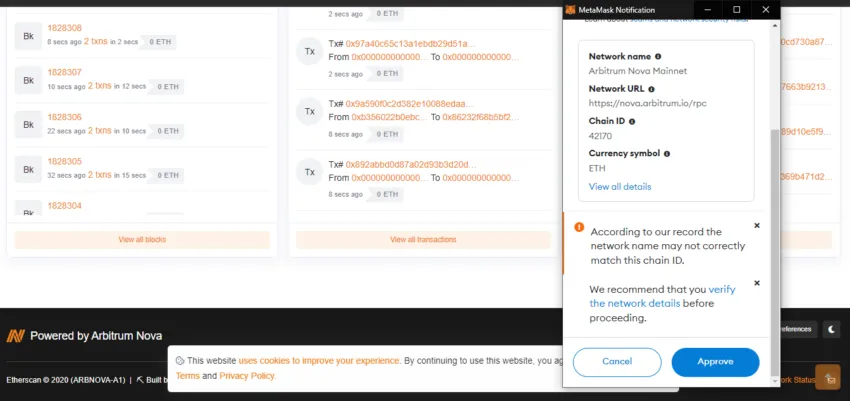Cancel the MetaMask network request
Screen dimensions: 850x401
pyautogui.click(x=617, y=362)
